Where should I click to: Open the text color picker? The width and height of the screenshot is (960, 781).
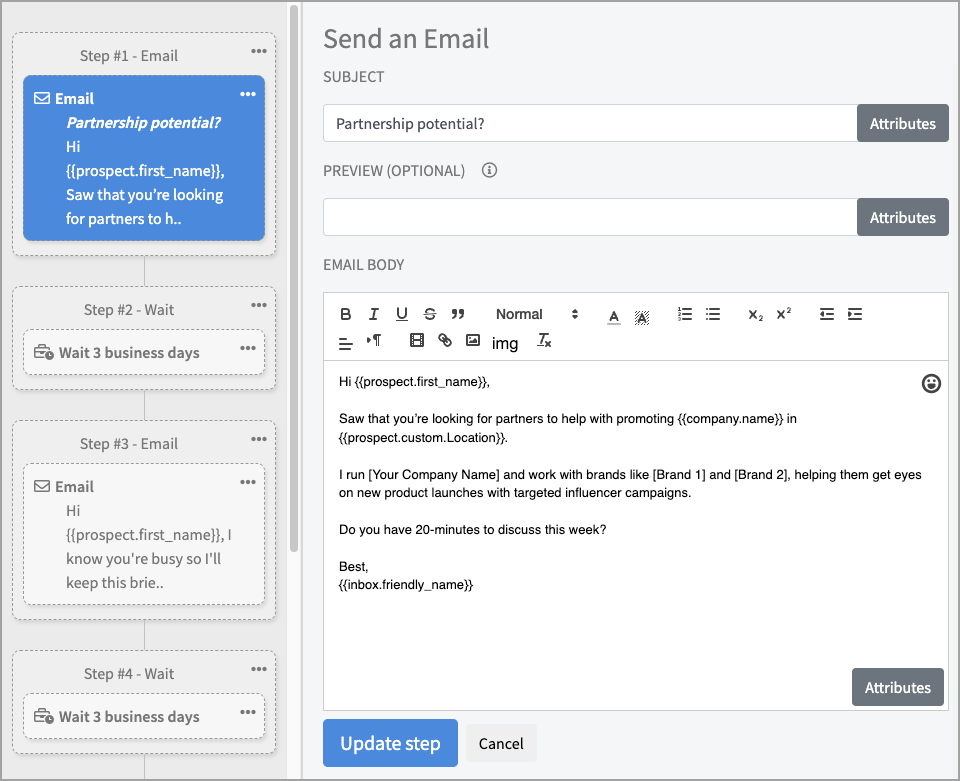coord(614,315)
